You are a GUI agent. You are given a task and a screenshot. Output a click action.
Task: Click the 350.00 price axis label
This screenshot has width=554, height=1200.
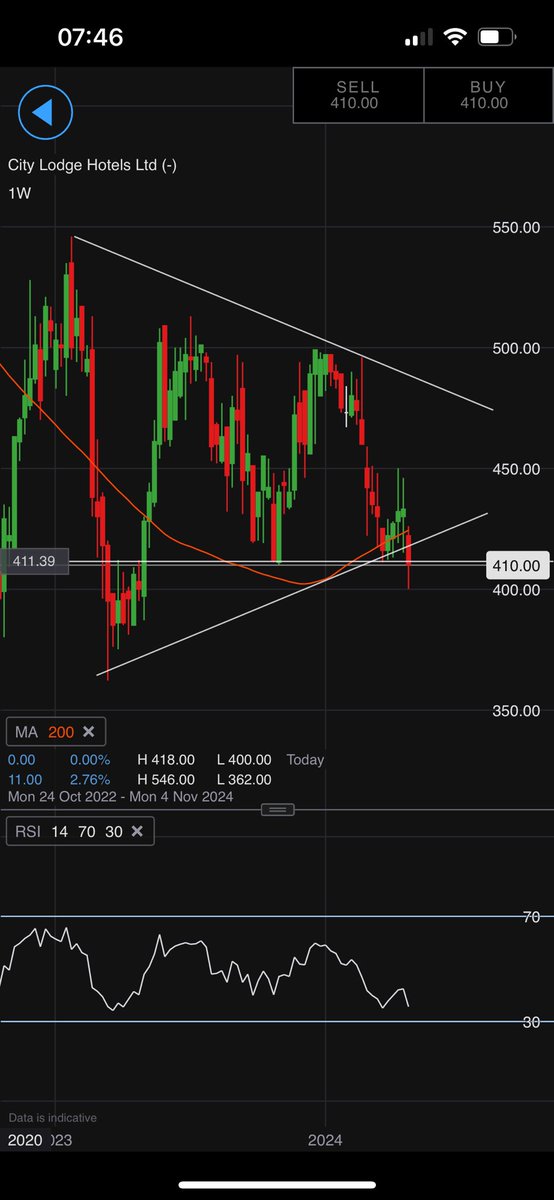pyautogui.click(x=516, y=711)
